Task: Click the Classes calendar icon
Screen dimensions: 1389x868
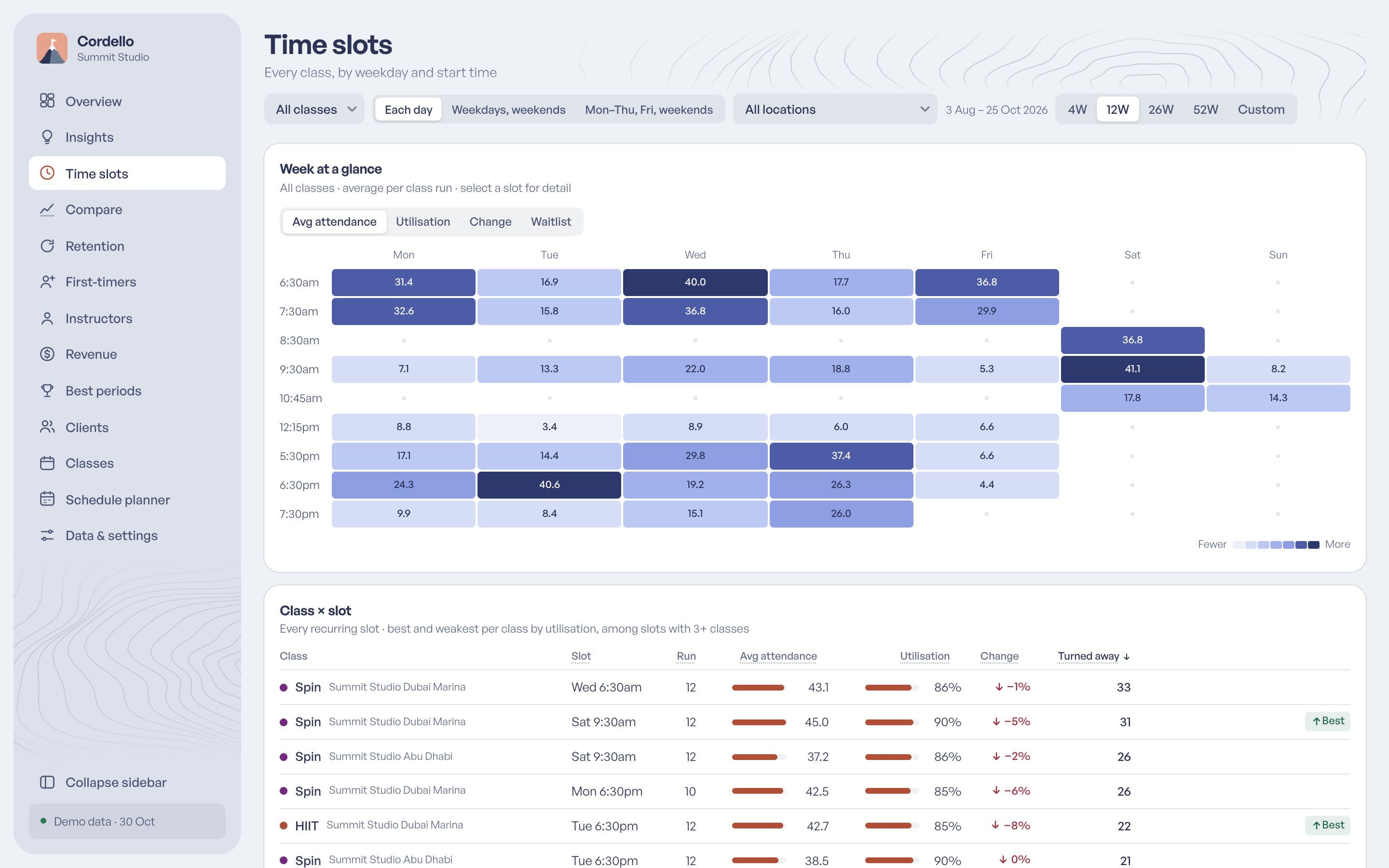Action: 47,463
